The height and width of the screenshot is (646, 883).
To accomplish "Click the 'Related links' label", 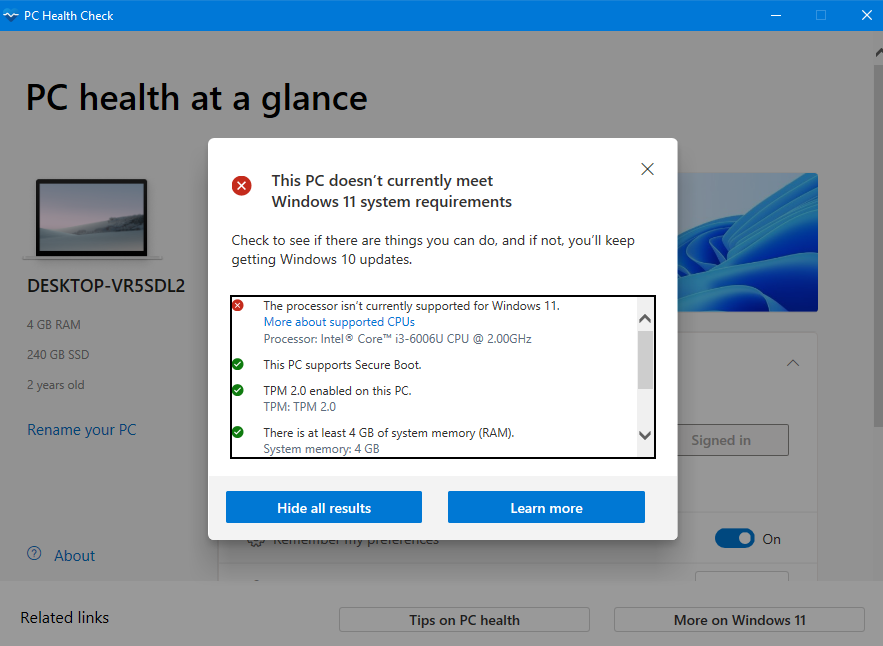I will click(65, 618).
